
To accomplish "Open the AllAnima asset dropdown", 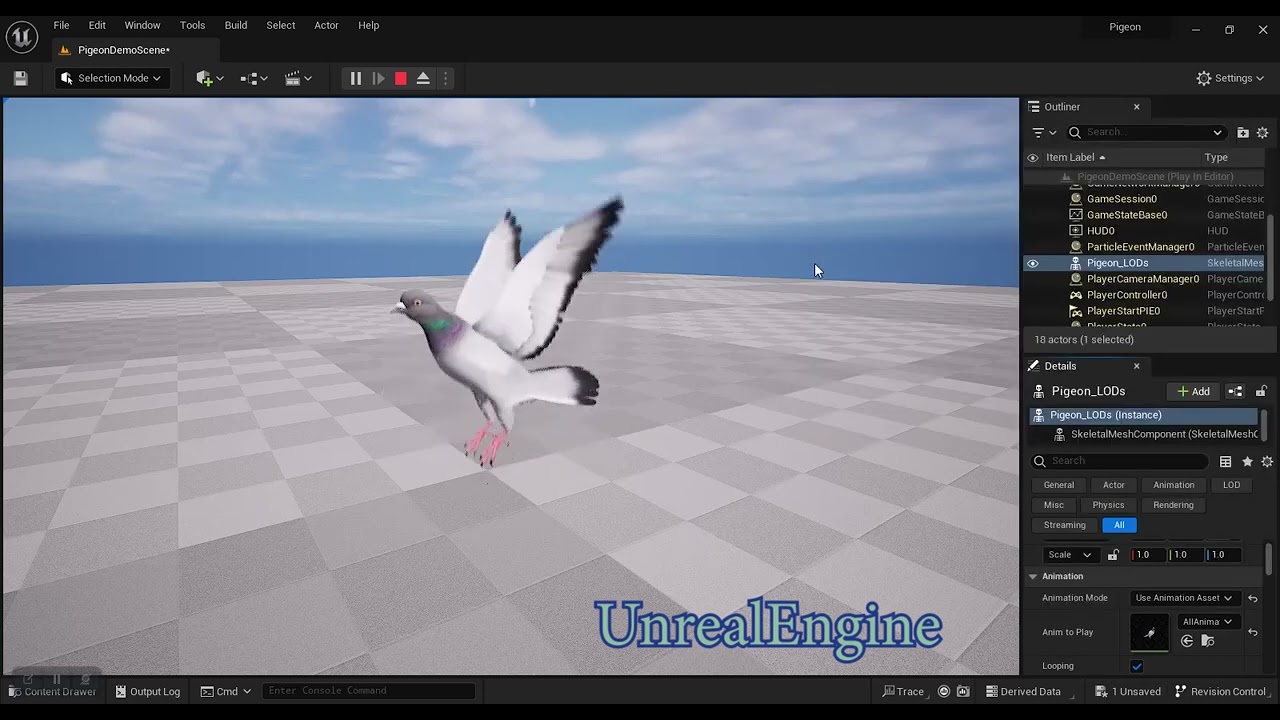I will (1208, 622).
